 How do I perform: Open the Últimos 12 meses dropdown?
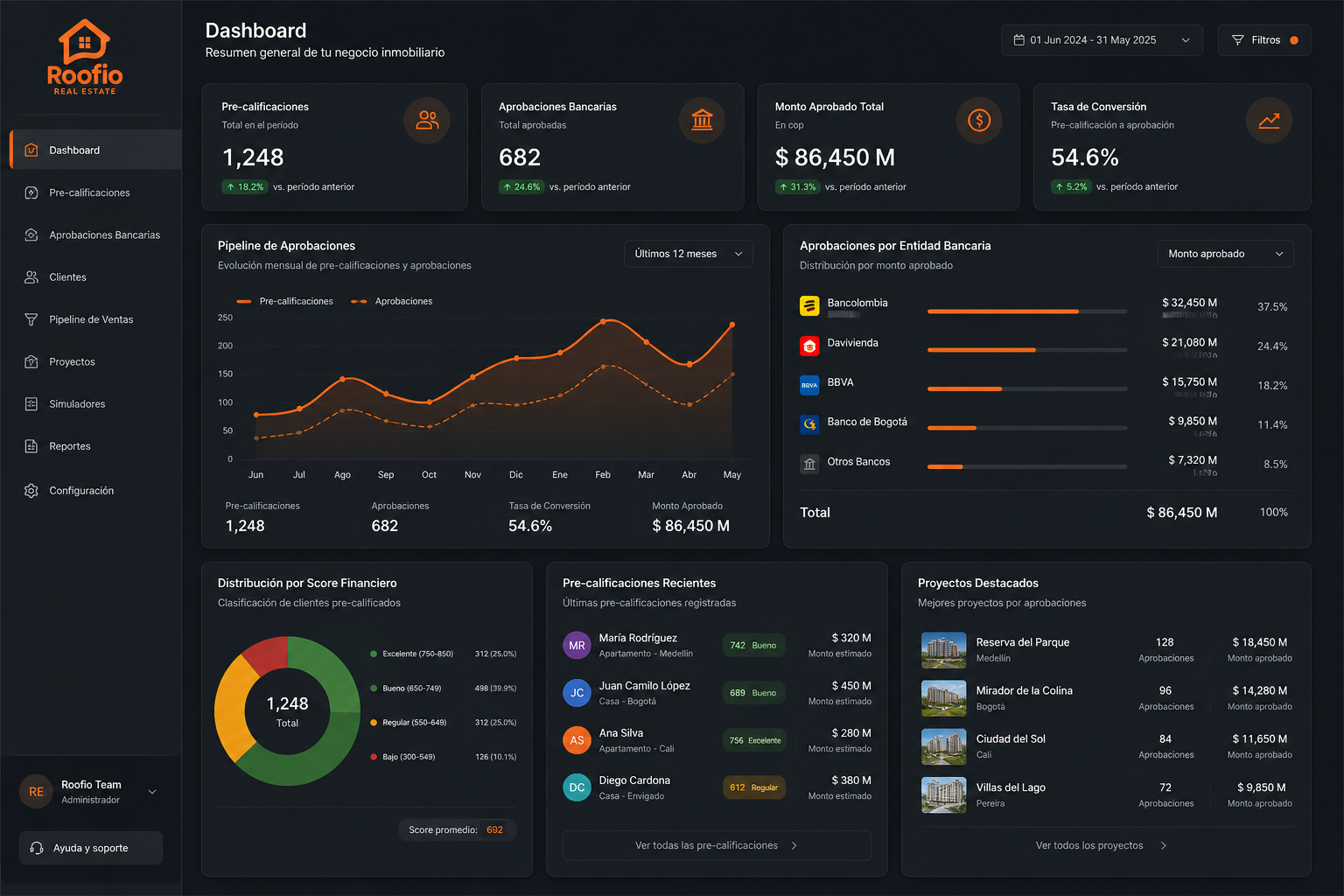(688, 254)
